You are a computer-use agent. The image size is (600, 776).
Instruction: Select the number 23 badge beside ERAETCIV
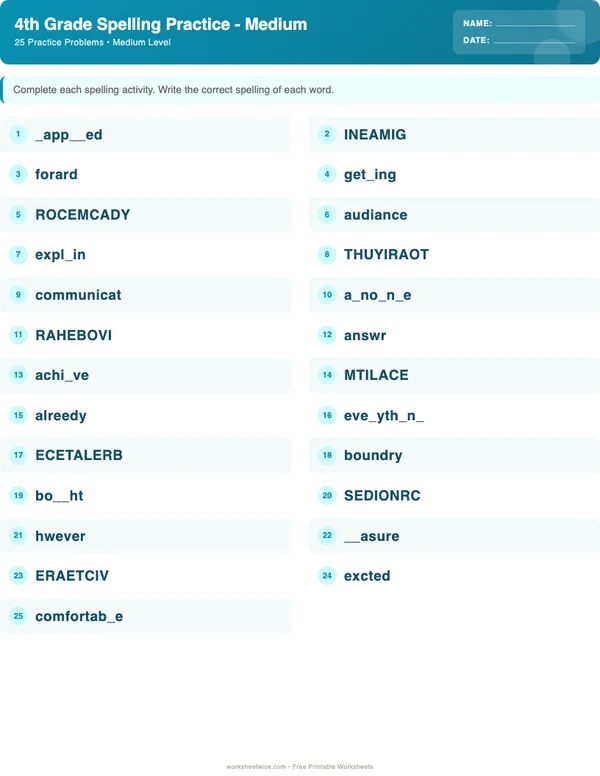[x=18, y=576]
